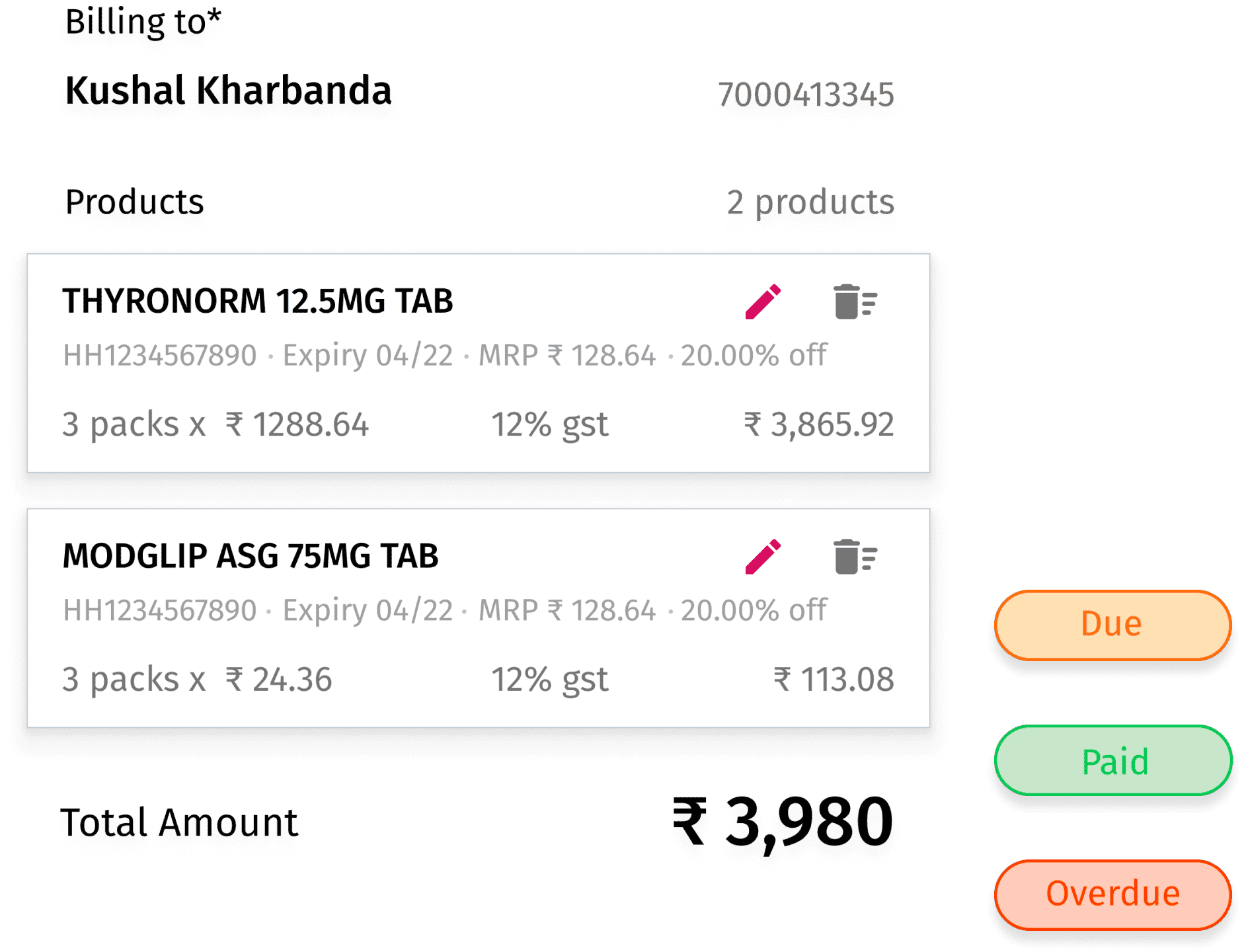
Task: Click the Kushal Kharbanda customer name
Action: click(228, 91)
